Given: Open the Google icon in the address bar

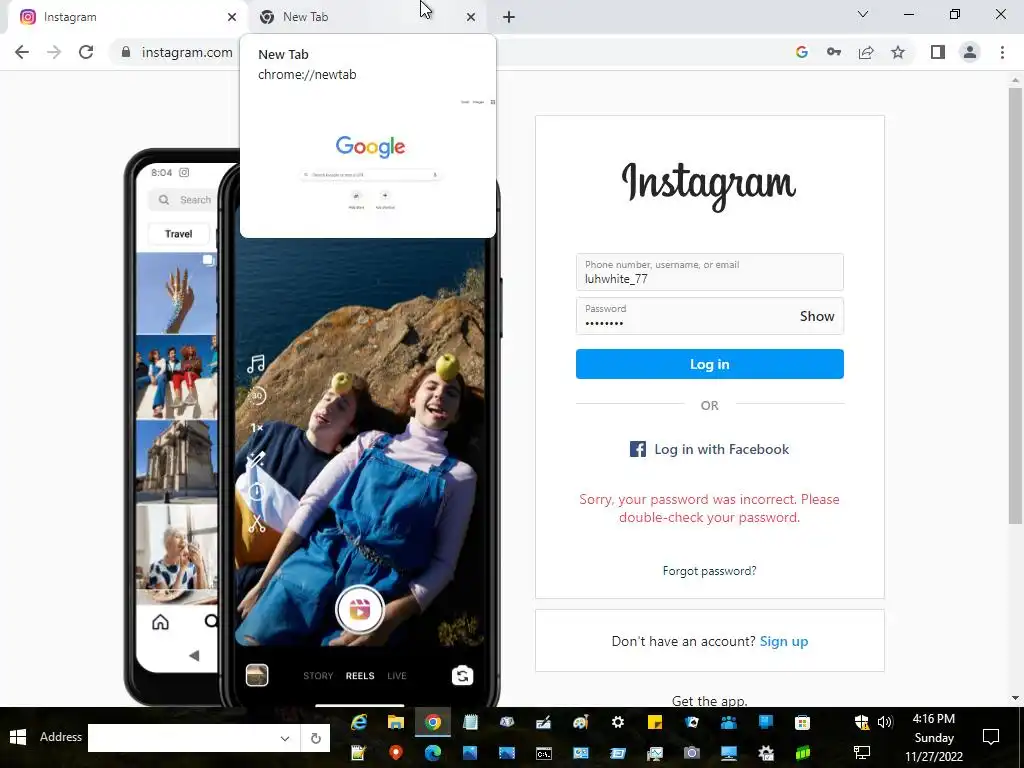Looking at the screenshot, I should pos(802,52).
